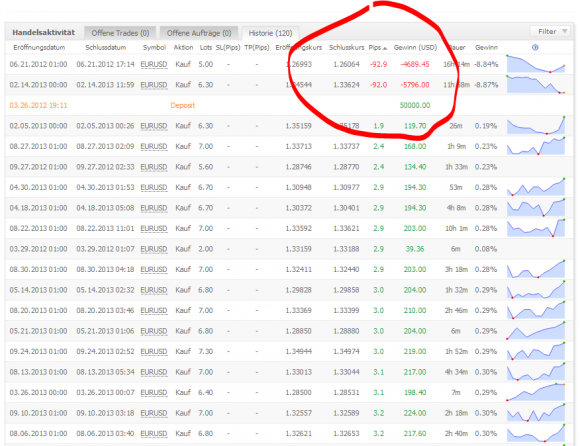Image resolution: width=580 pixels, height=446 pixels.
Task: Click the orange Deposit entry label
Action: pos(183,105)
